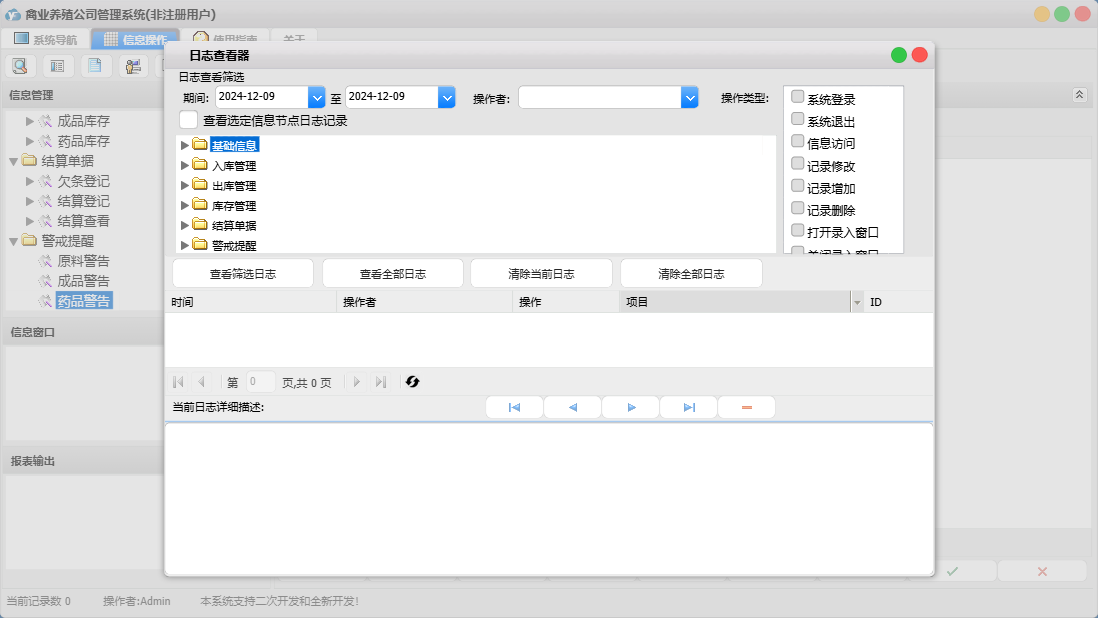The width and height of the screenshot is (1098, 618).
Task: Tick the 记录删除 checkbox
Action: [797, 209]
